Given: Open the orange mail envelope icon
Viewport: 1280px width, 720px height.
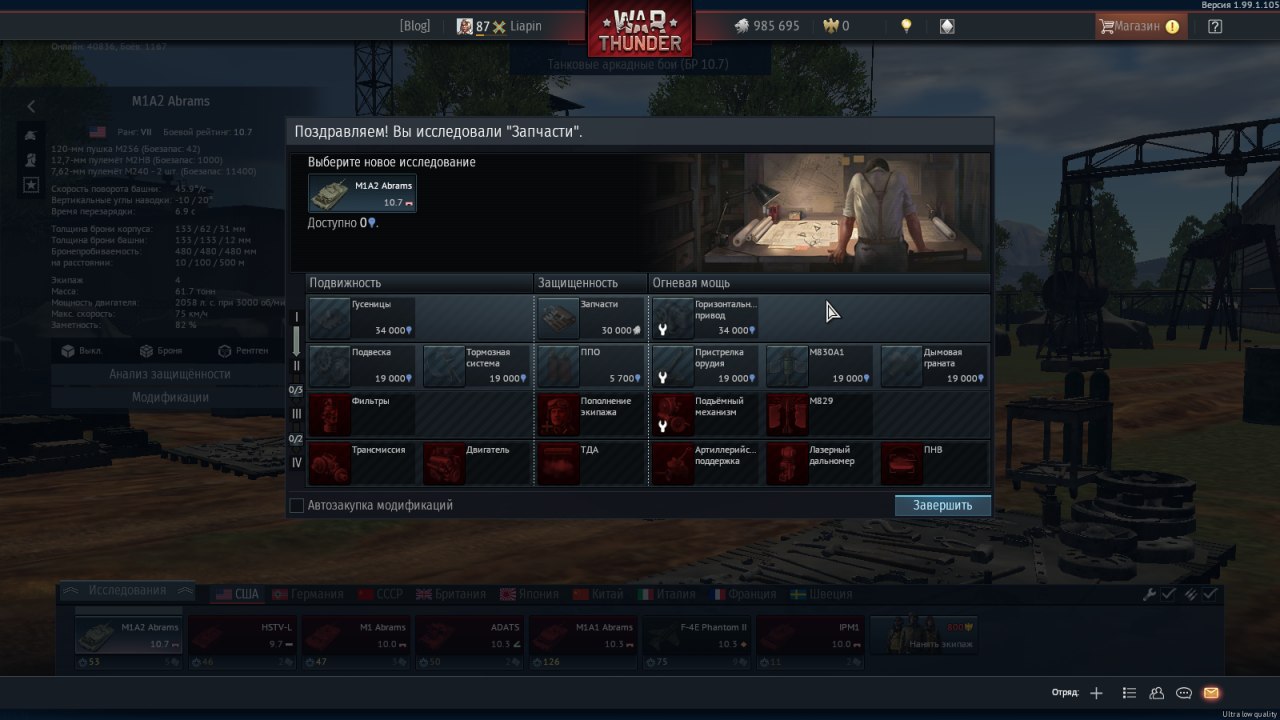Looking at the screenshot, I should coord(1211,693).
